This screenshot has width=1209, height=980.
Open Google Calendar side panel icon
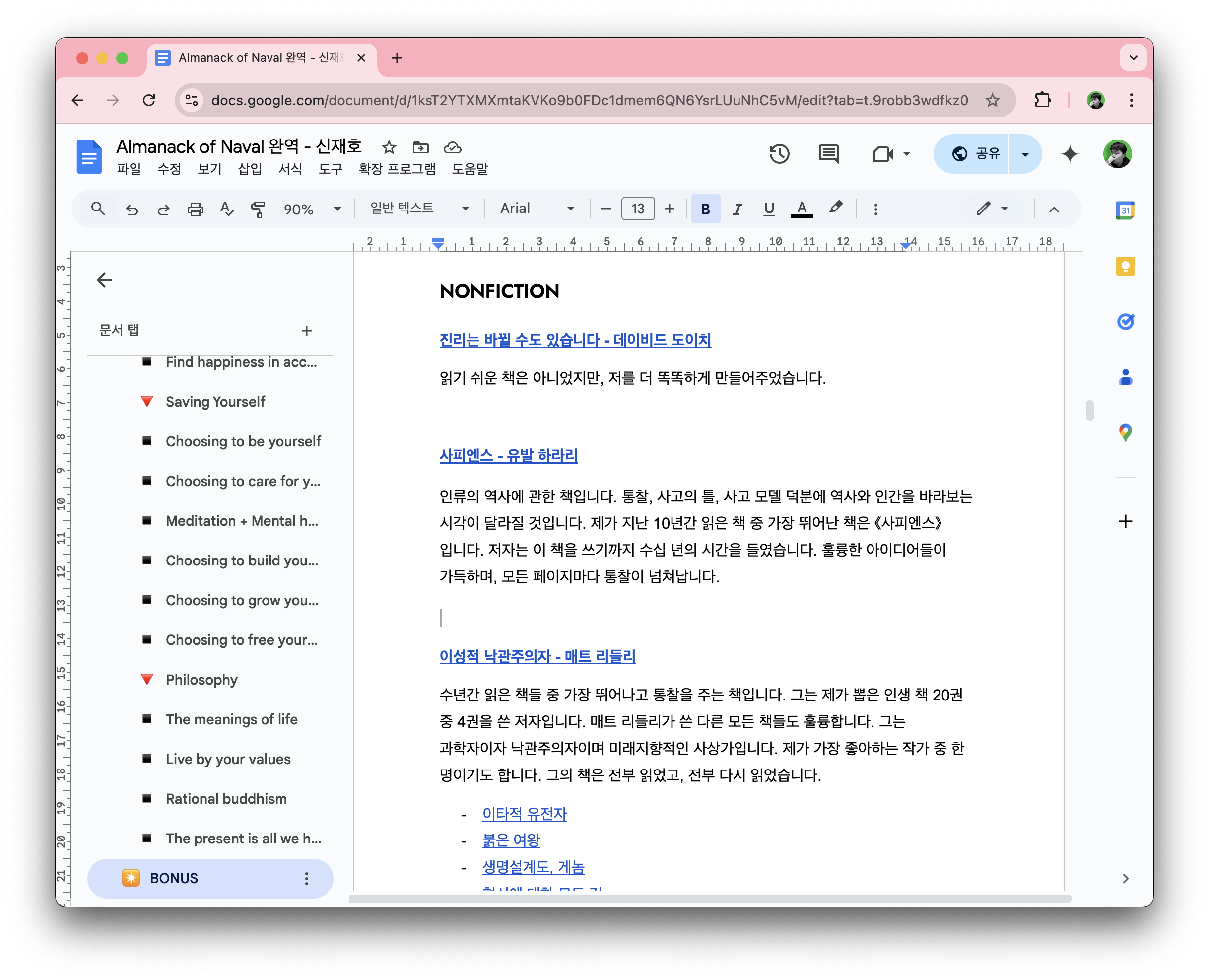pos(1125,210)
